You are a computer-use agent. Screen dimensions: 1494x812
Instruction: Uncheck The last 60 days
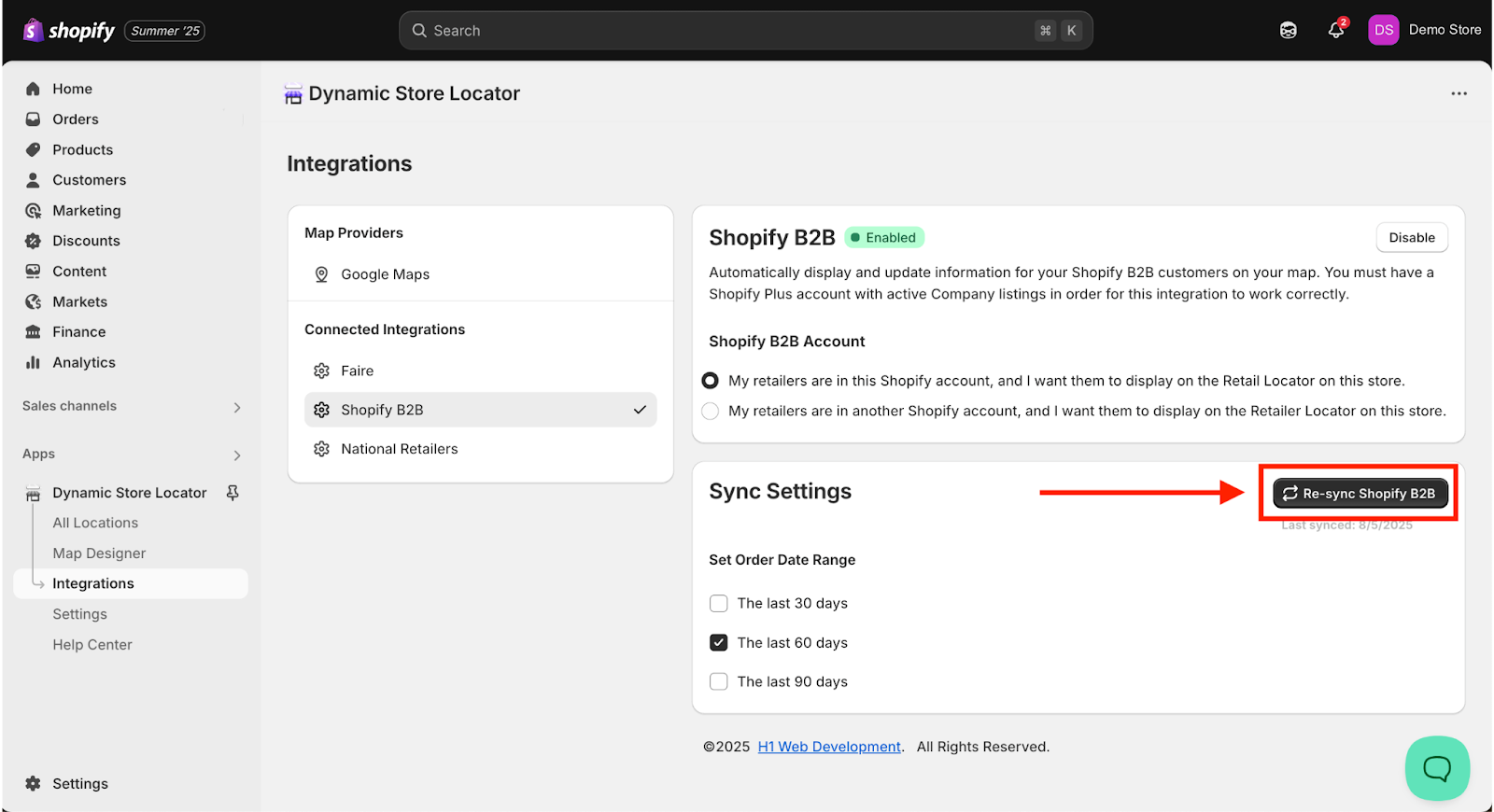[719, 643]
